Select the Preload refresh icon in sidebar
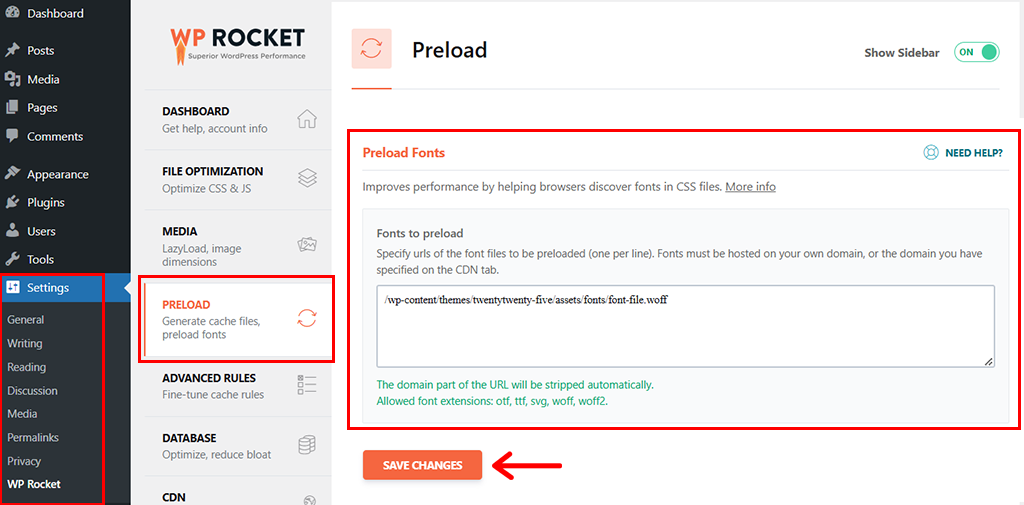 tap(306, 318)
